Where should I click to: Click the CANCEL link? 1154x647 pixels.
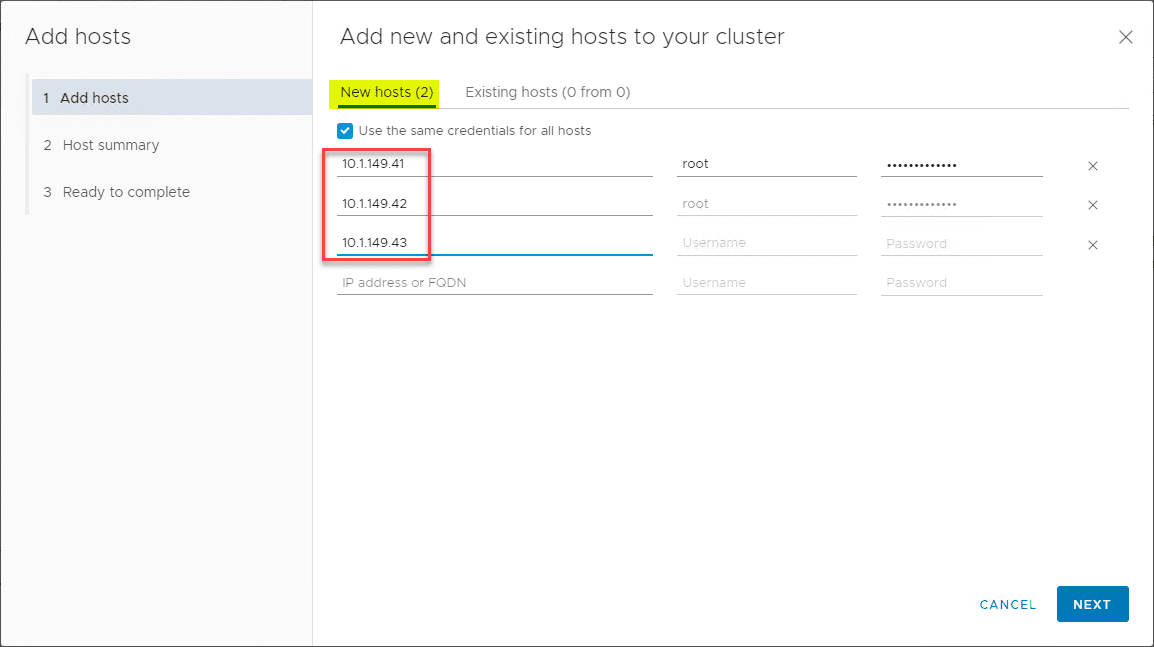pyautogui.click(x=1007, y=604)
